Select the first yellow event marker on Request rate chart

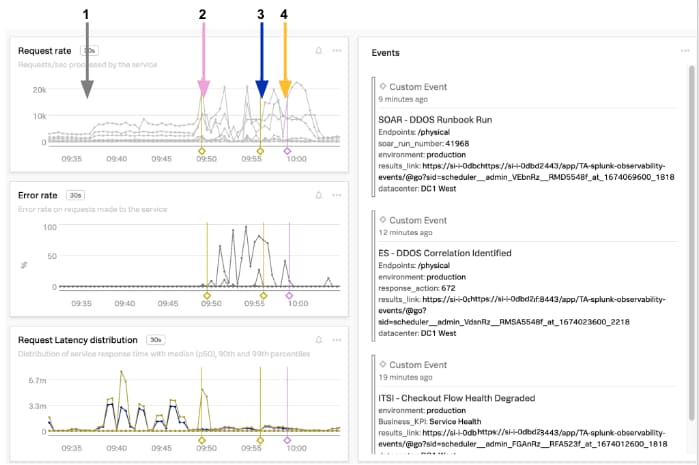pyautogui.click(x=201, y=151)
